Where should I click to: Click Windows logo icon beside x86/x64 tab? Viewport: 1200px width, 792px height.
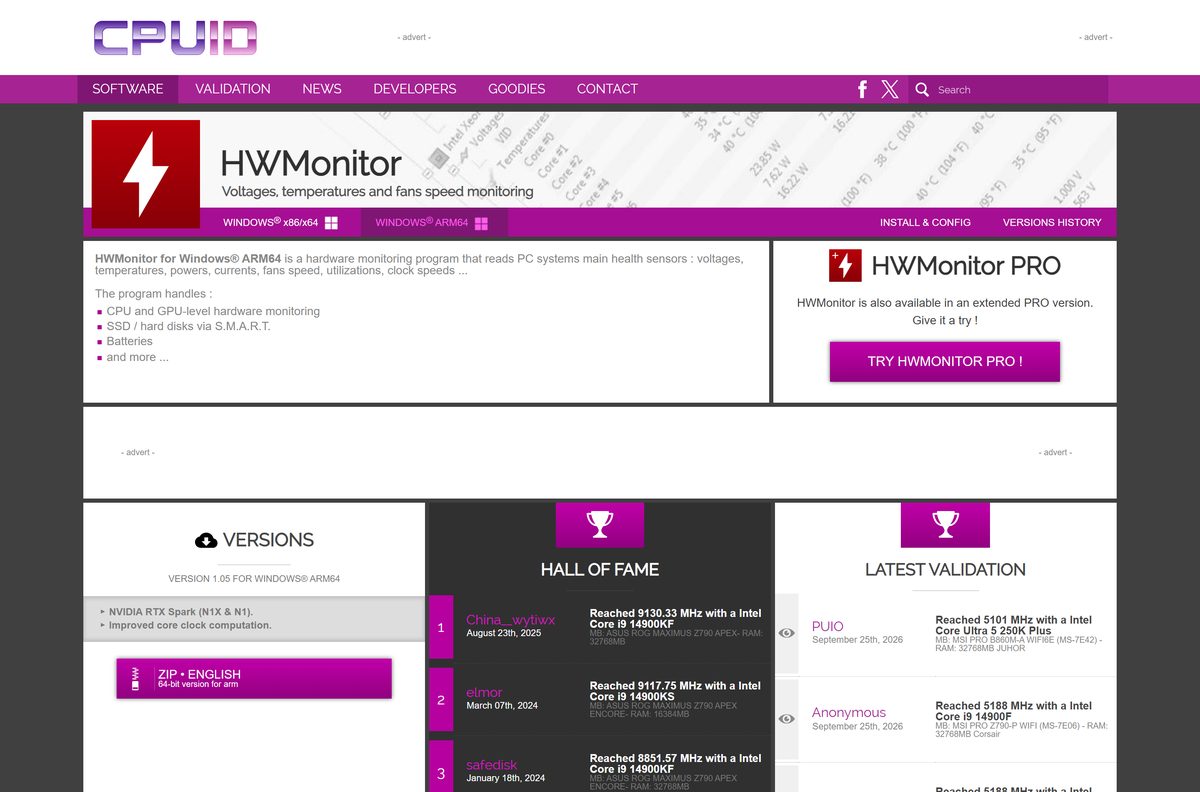click(x=331, y=223)
